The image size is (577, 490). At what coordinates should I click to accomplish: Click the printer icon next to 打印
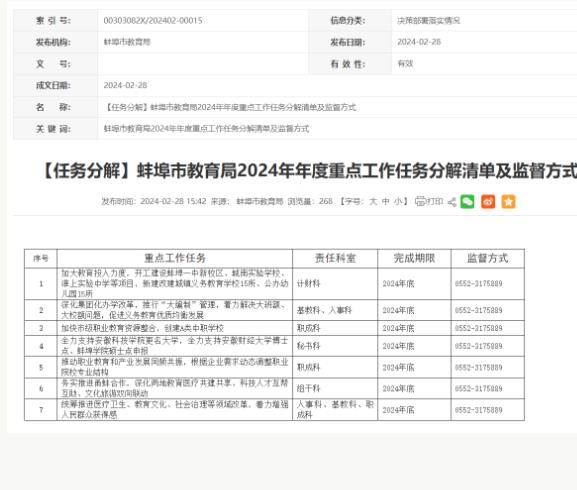point(420,201)
